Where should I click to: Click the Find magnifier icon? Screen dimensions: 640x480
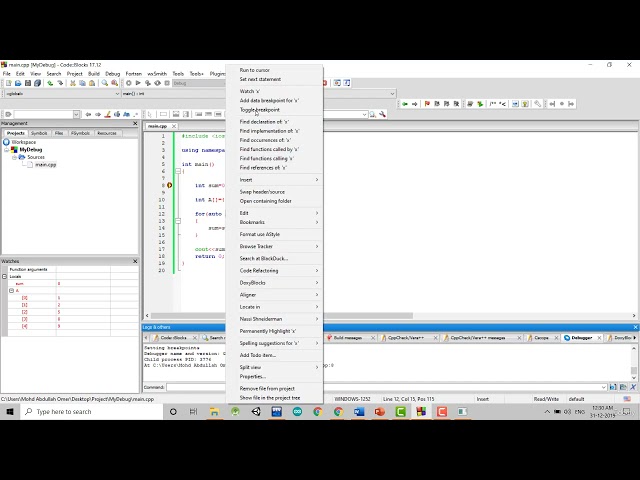pyautogui.click(x=105, y=83)
